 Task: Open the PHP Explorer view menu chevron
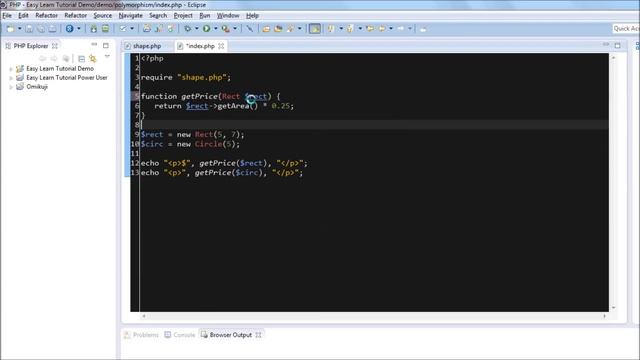coord(107,57)
